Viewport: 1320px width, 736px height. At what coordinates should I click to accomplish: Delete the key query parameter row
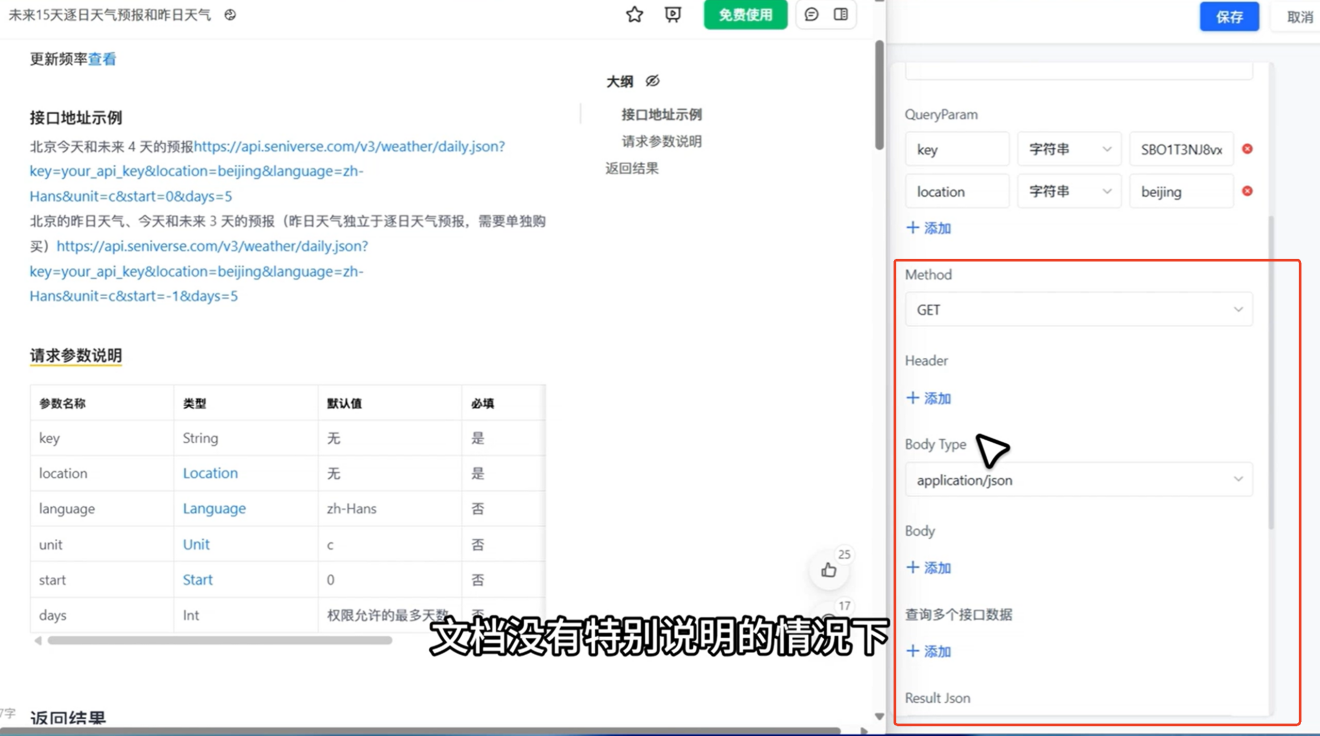coord(1247,149)
